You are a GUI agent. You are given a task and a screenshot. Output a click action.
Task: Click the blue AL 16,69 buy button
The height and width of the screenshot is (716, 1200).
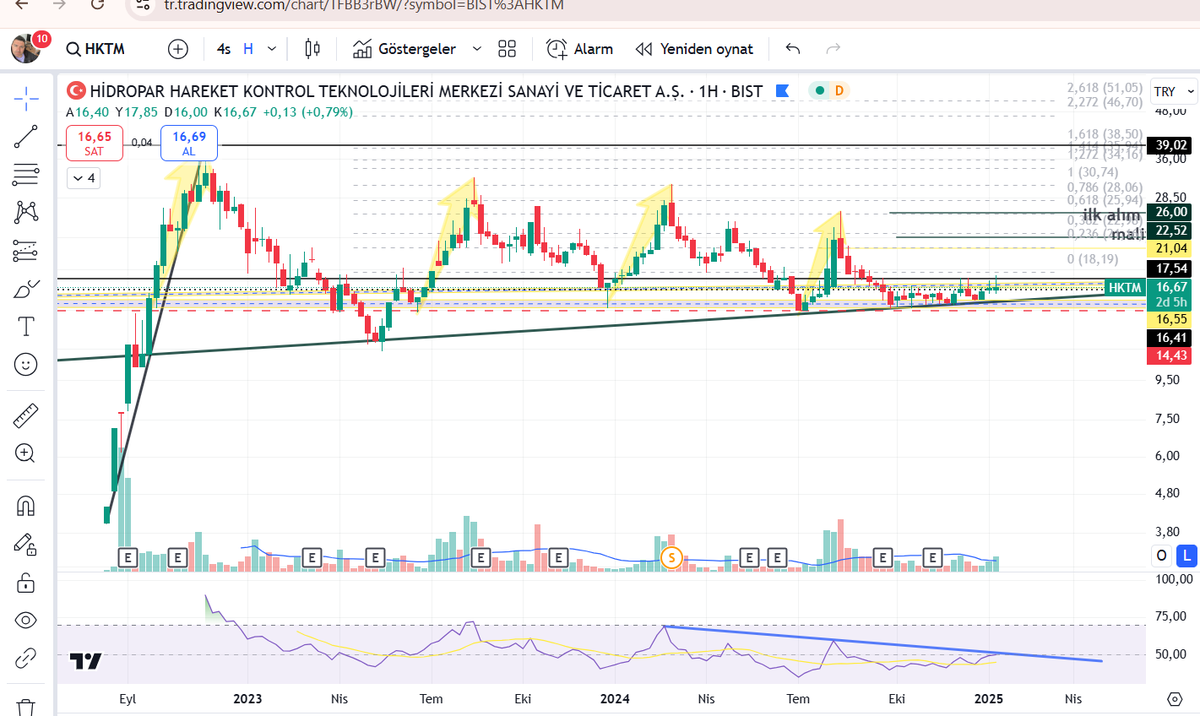click(189, 142)
